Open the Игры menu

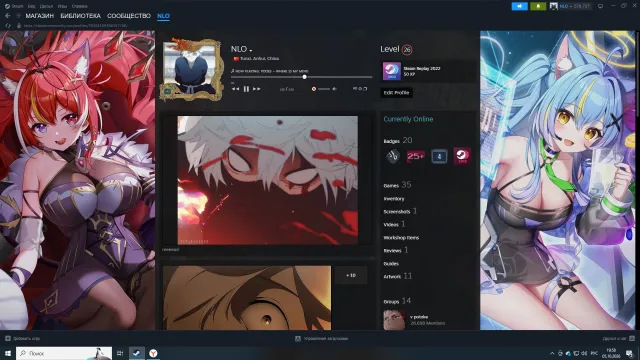(x=62, y=6)
